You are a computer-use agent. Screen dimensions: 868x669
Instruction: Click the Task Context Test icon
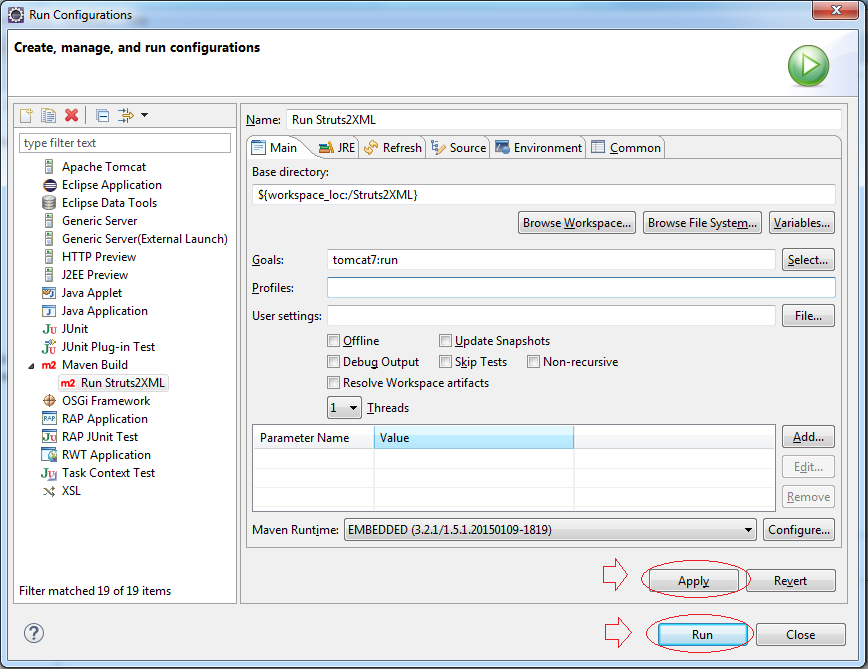[x=49, y=473]
